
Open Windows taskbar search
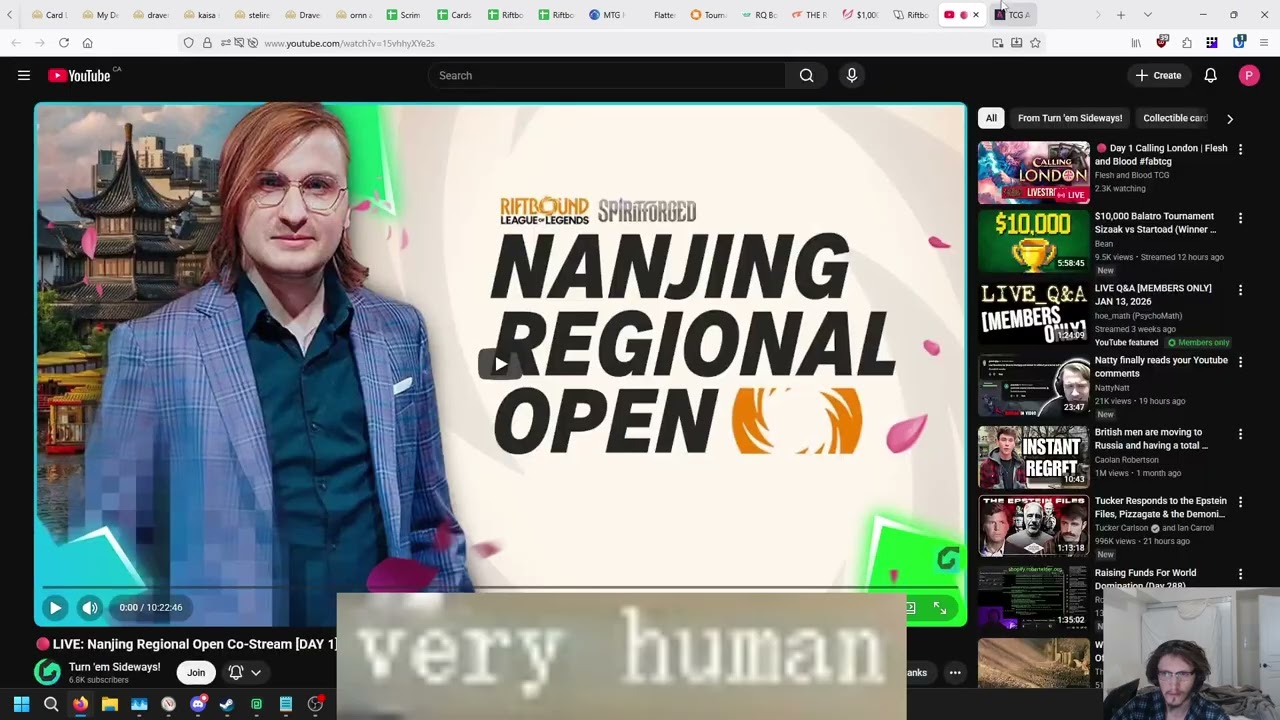pyautogui.click(x=51, y=704)
